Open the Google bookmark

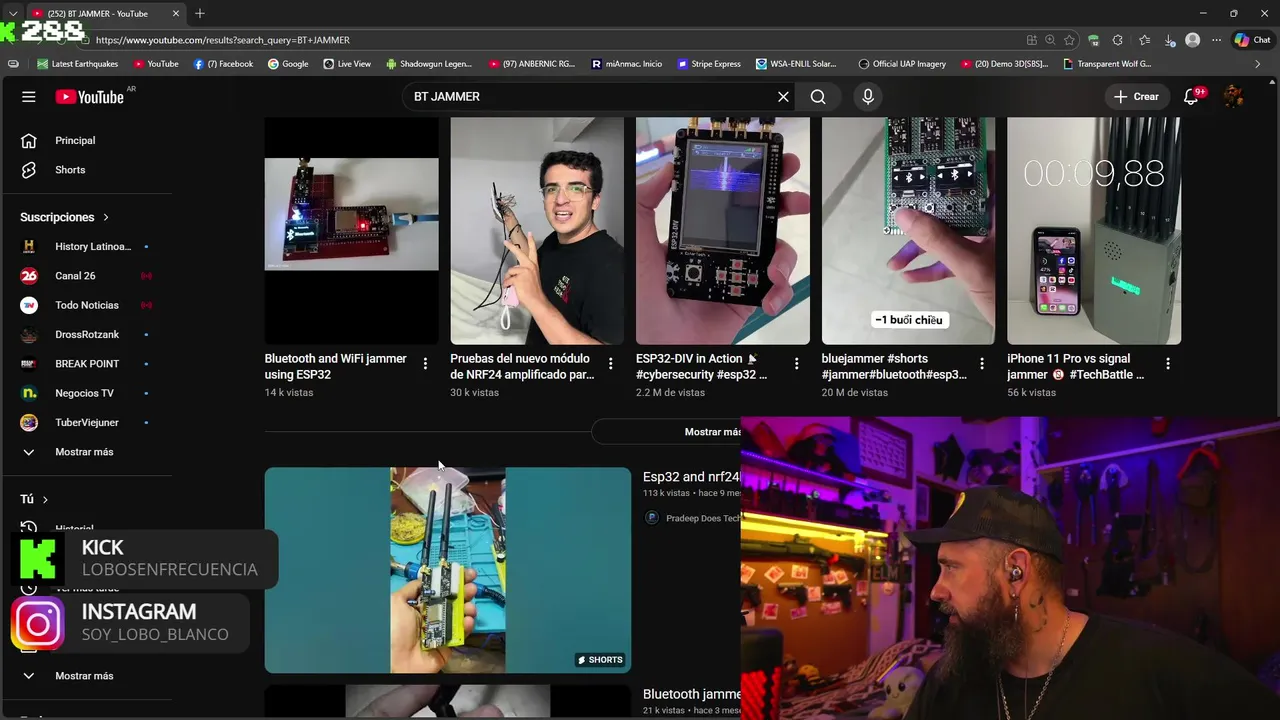click(x=288, y=64)
